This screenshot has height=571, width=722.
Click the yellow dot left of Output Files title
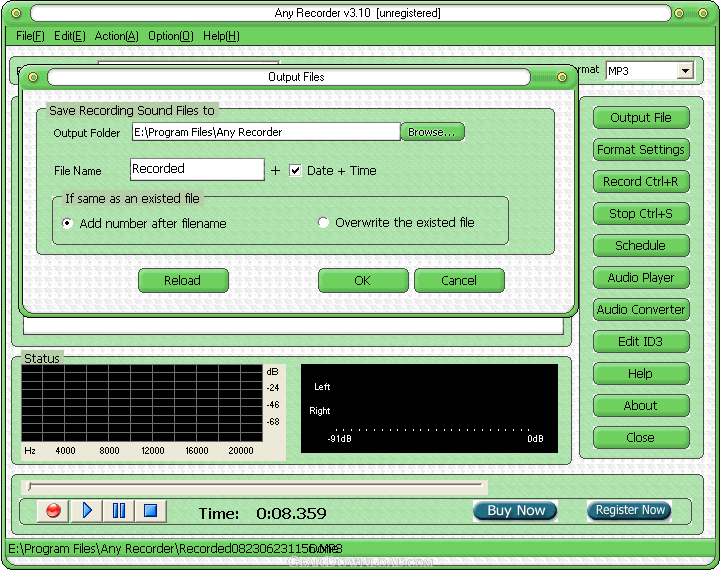(33, 77)
